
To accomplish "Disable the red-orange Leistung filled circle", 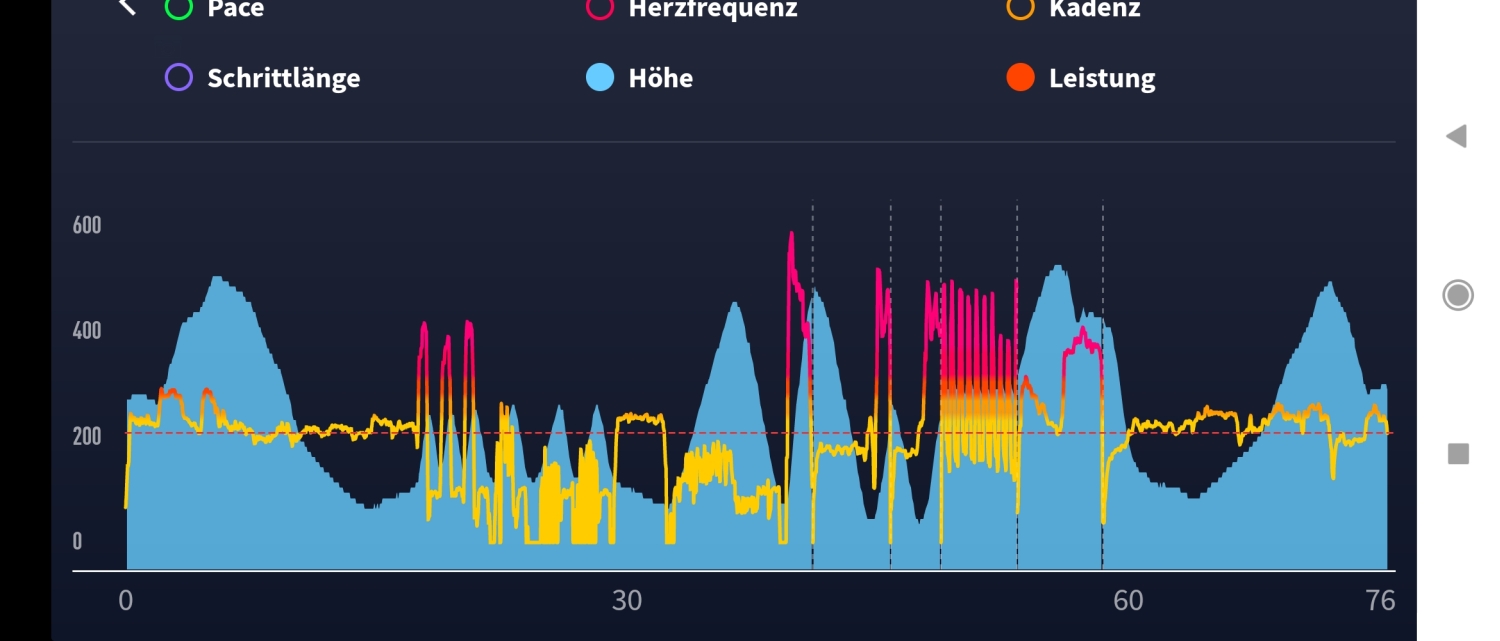I will click(1020, 78).
